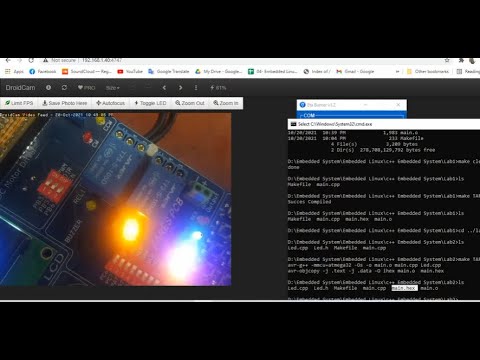Open the Size dropdown in DroidCam
The height and width of the screenshot is (360, 480).
click(x=112, y=88)
